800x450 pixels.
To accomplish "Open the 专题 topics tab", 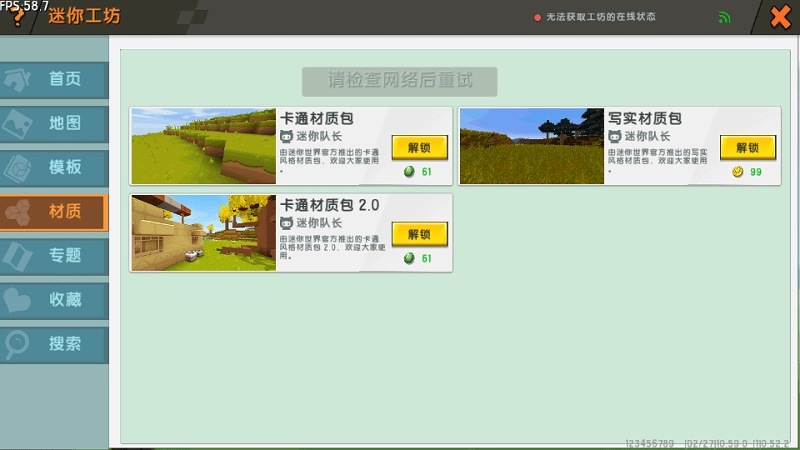I will (53, 255).
